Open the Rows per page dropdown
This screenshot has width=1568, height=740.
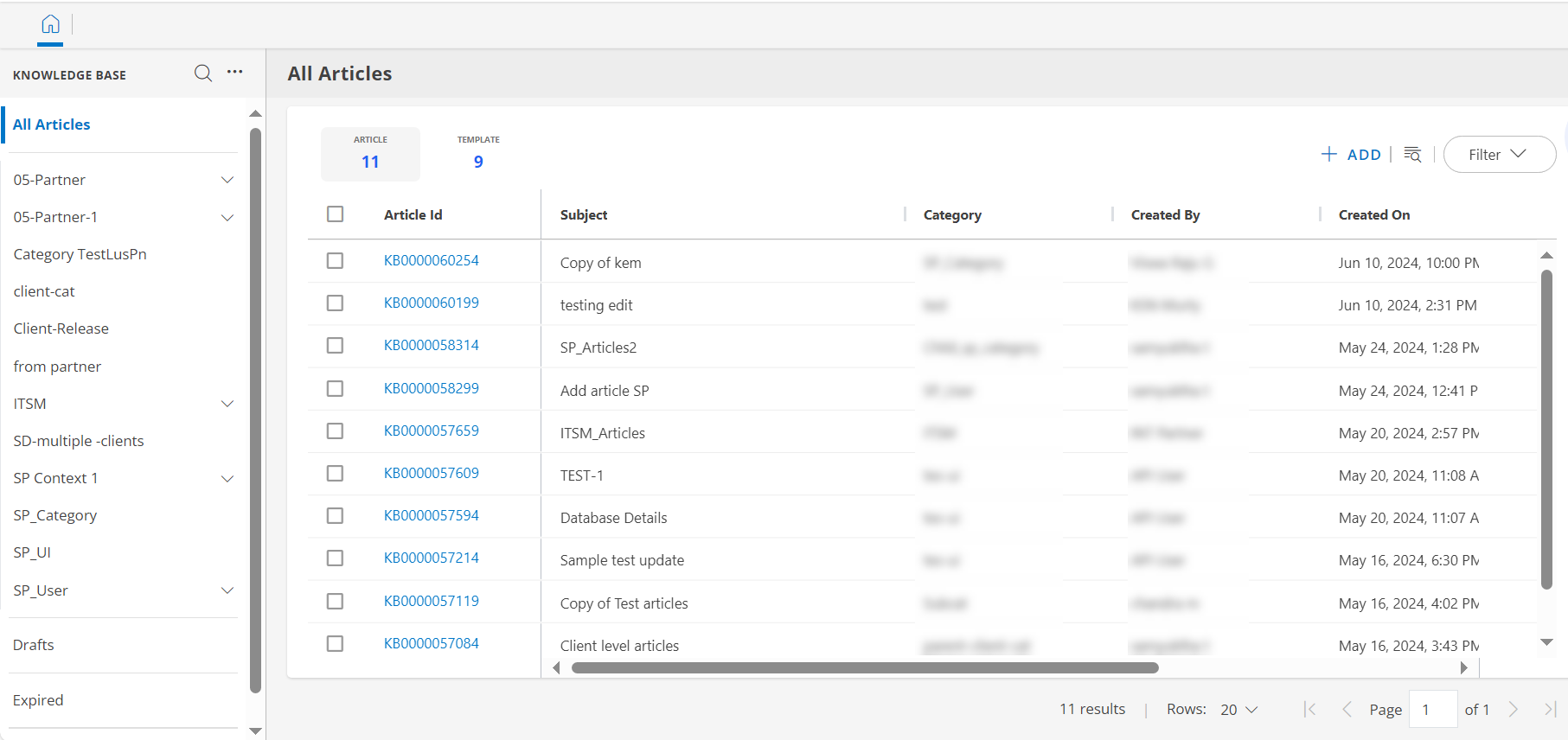1239,710
